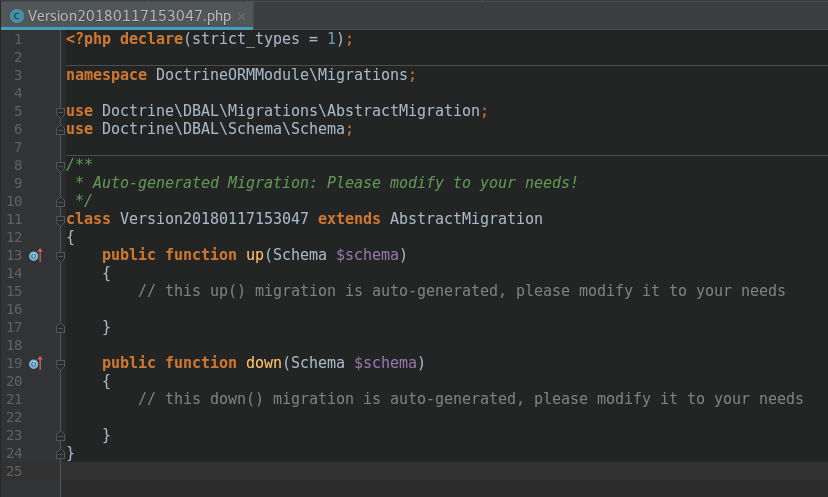828x497 pixels.
Task: Click '$schema' parameter in up() signature
Action: coord(367,255)
